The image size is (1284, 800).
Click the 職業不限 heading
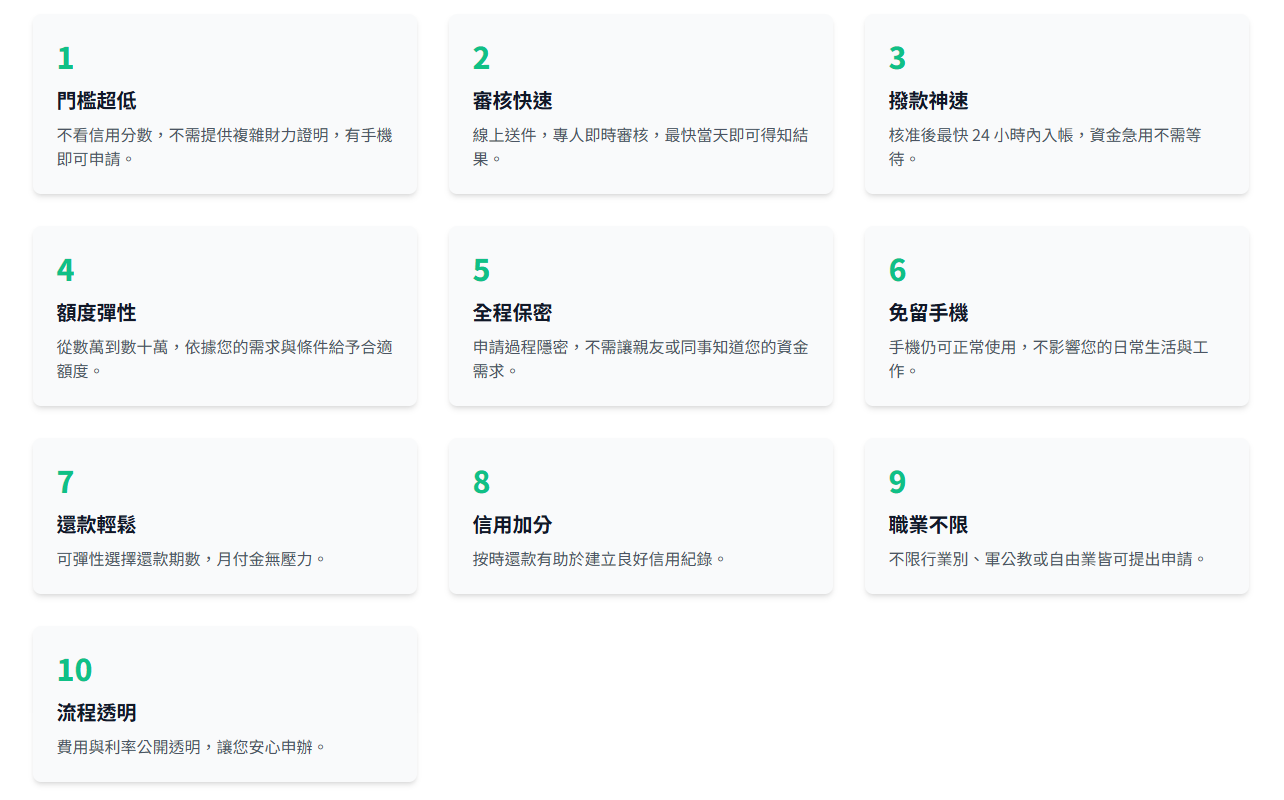pyautogui.click(x=928, y=525)
